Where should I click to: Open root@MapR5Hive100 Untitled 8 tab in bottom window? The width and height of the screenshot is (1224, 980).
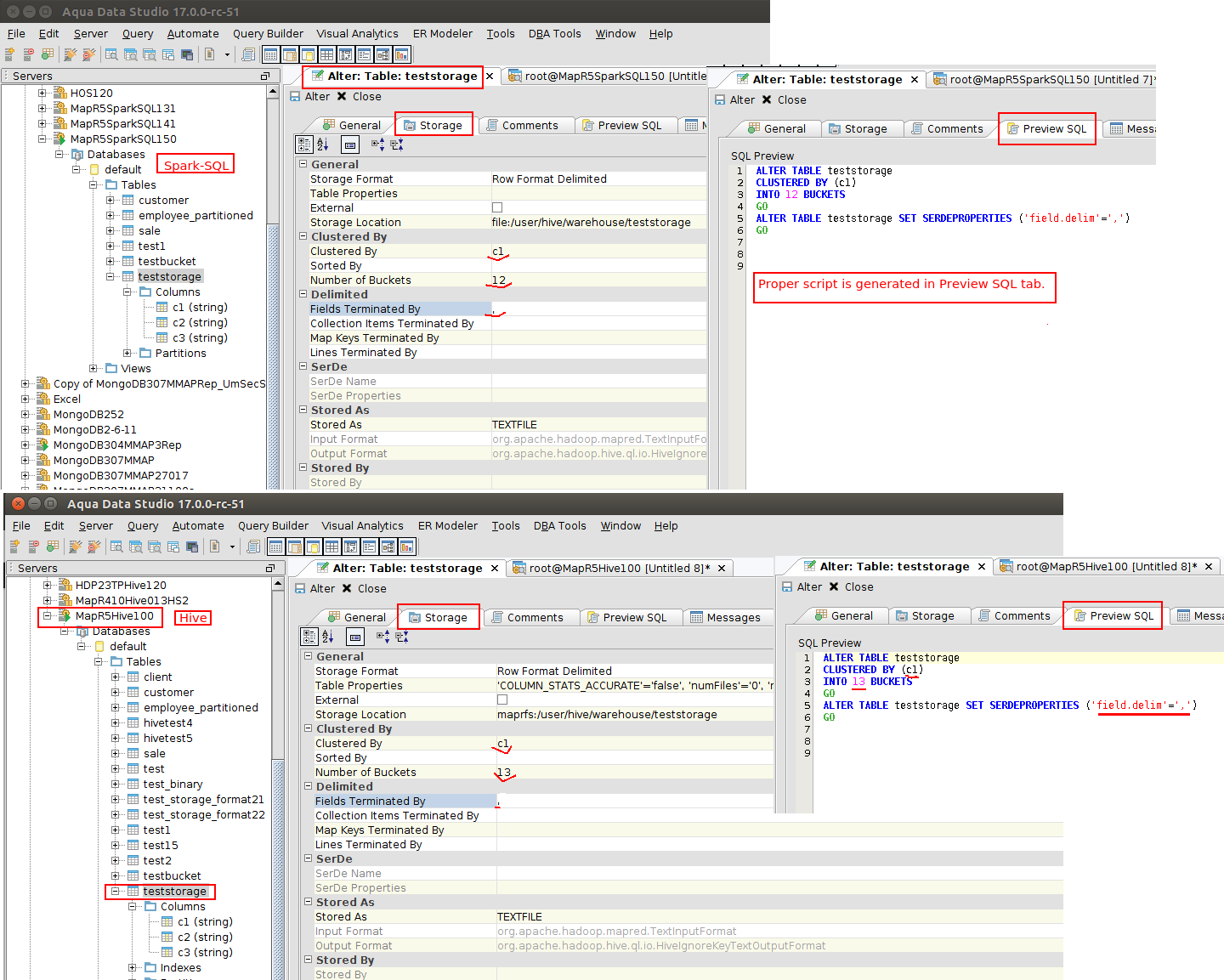620,568
